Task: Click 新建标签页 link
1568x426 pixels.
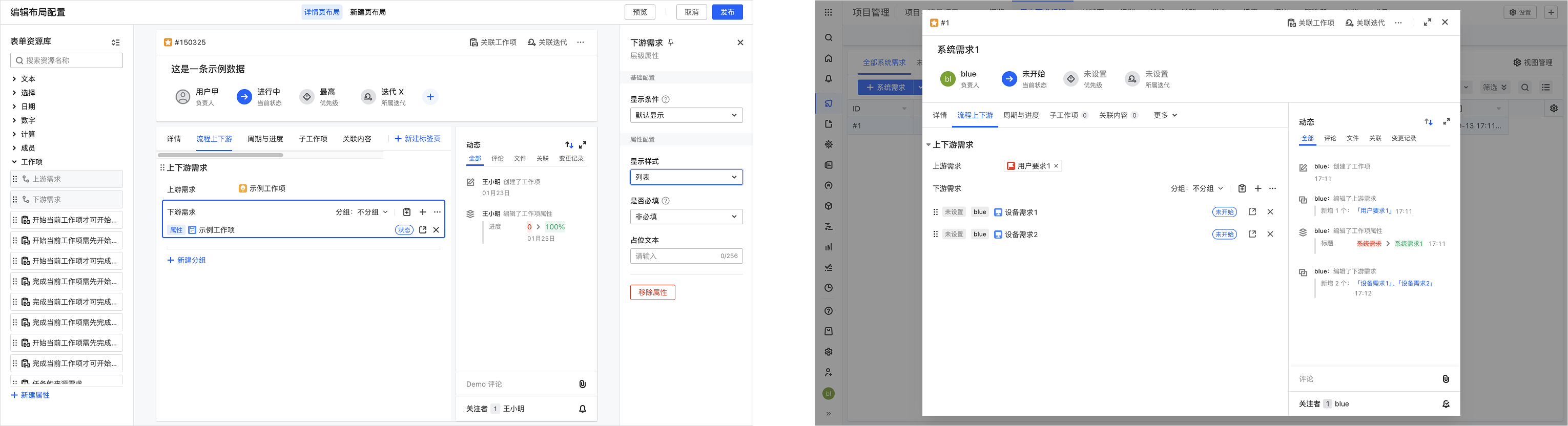Action: [x=418, y=139]
